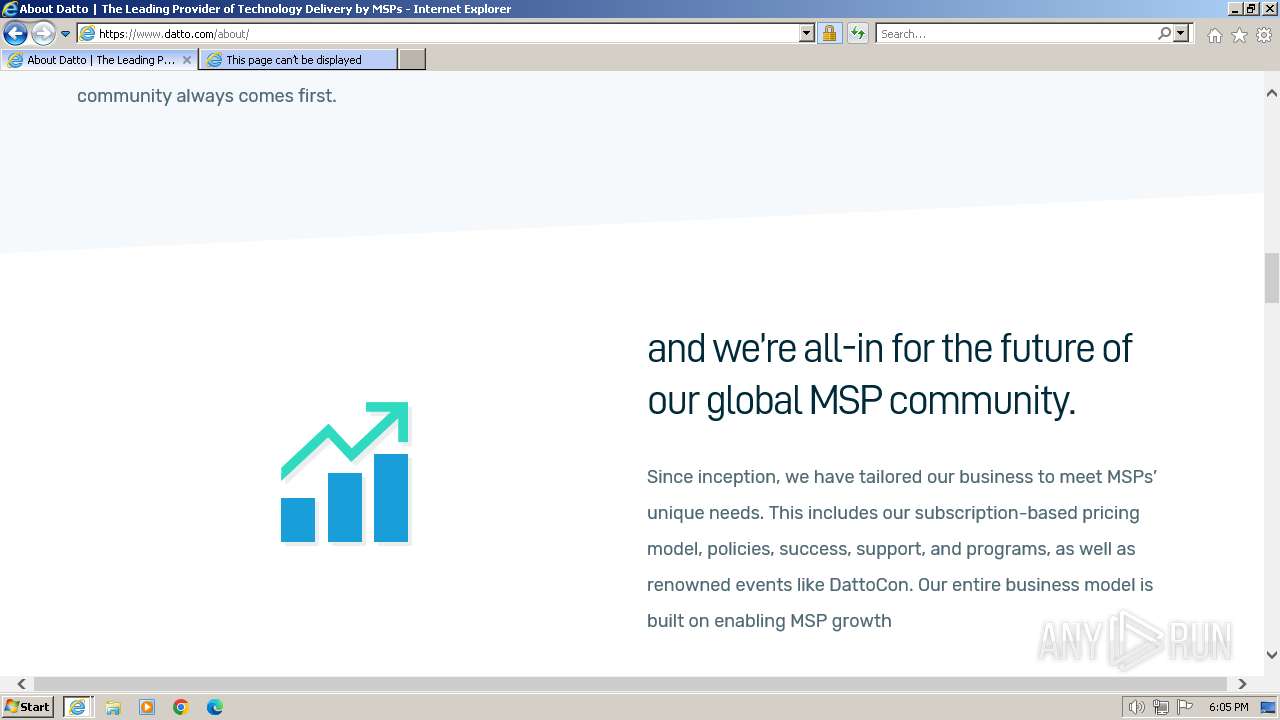Open the Tools gear menu
This screenshot has height=720, width=1280.
coord(1264,34)
